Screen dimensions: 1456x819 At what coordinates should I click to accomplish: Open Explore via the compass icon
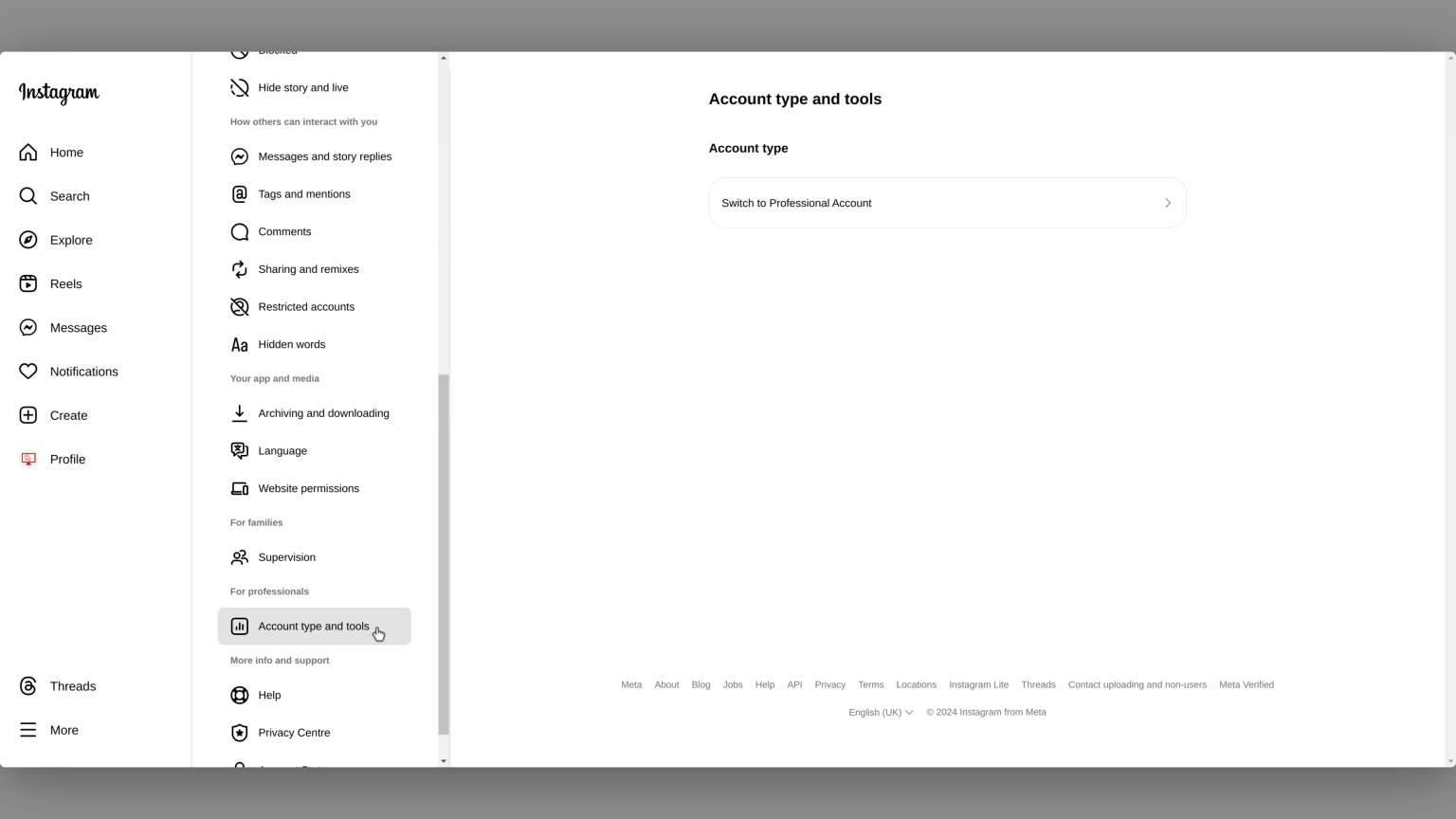(x=28, y=240)
